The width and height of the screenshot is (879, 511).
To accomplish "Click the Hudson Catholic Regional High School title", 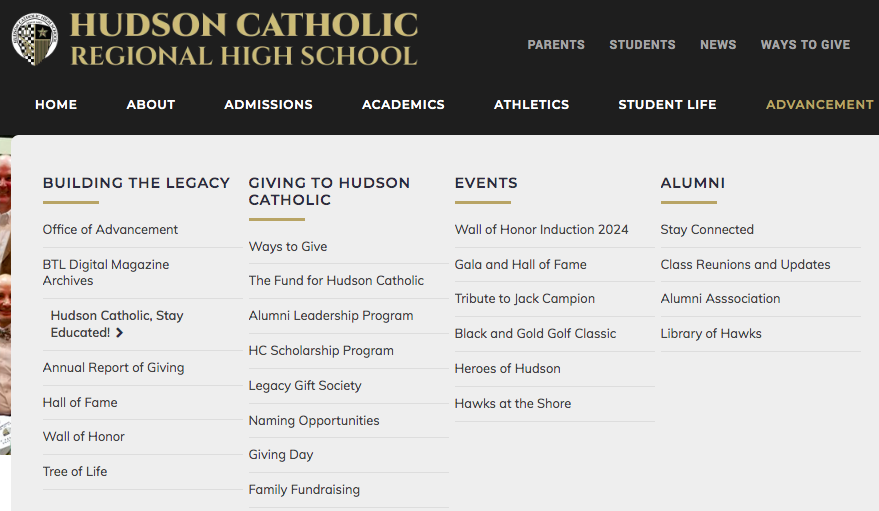I will [x=244, y=40].
